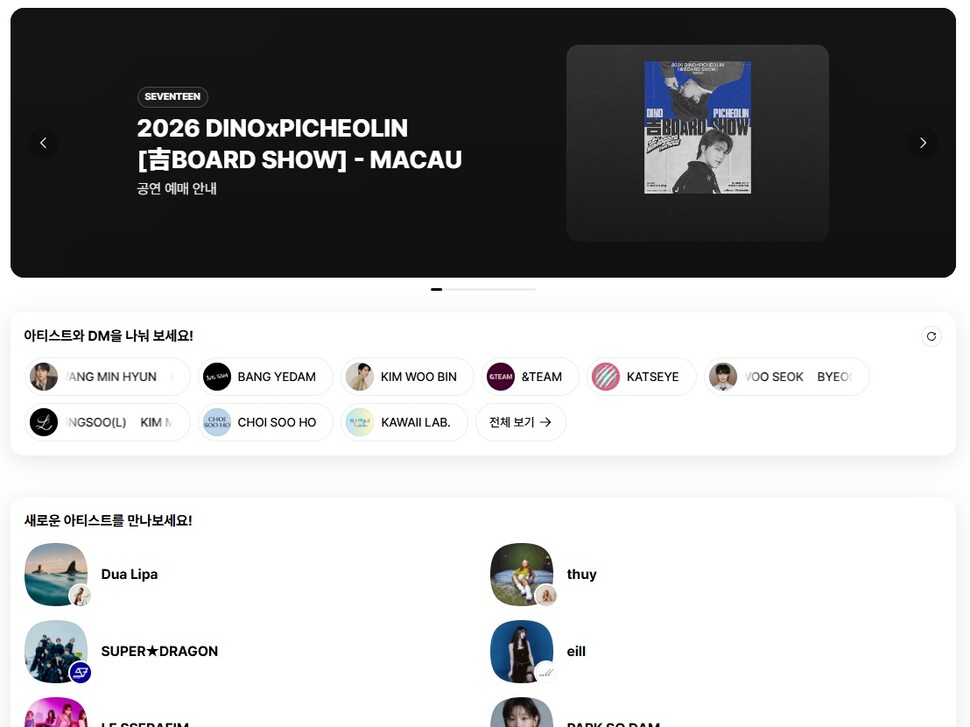Open the WOO SEOK DM chip

coord(787,377)
